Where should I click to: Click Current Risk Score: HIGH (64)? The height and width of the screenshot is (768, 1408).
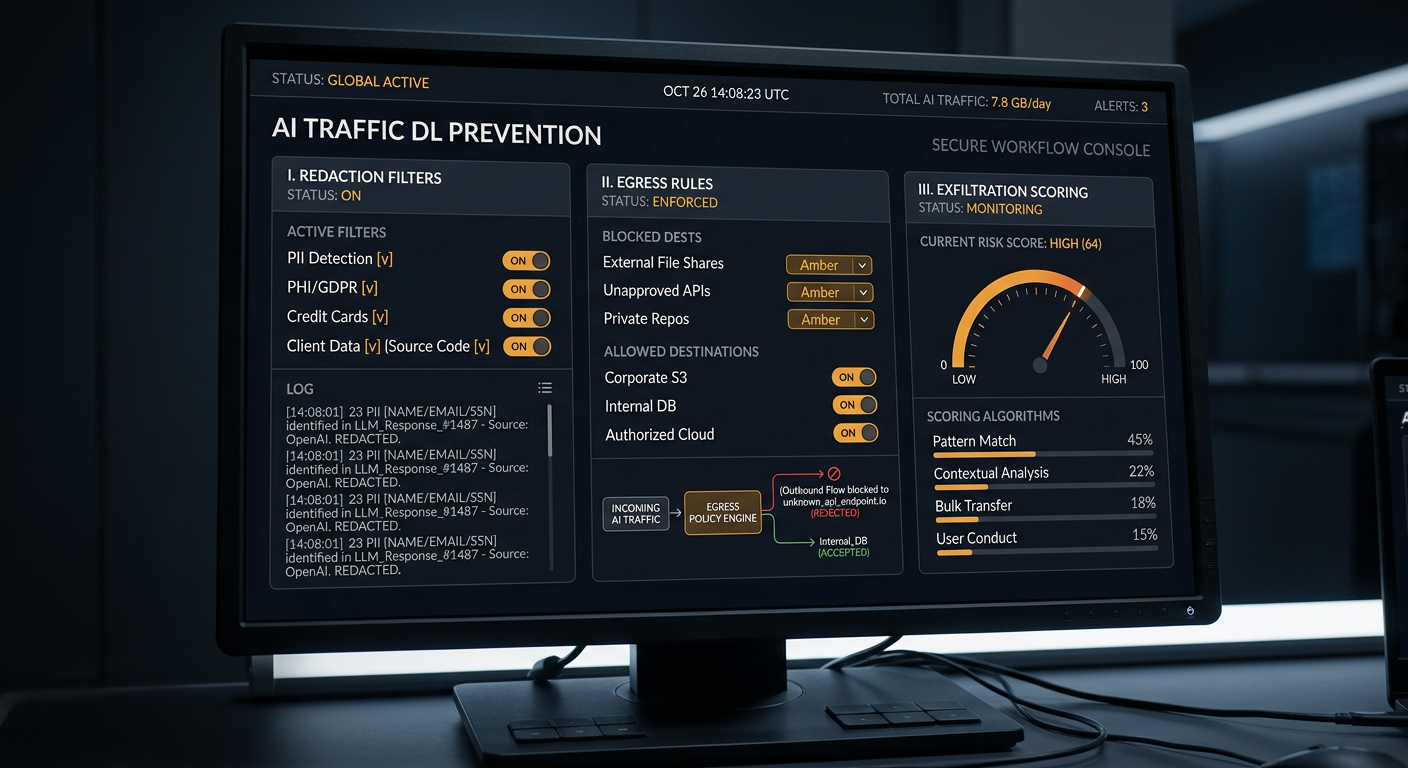(x=1010, y=242)
